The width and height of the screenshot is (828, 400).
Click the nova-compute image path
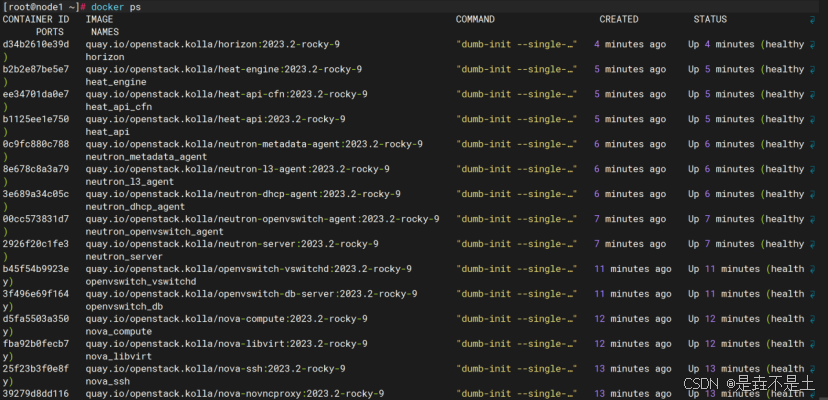pyautogui.click(x=227, y=319)
